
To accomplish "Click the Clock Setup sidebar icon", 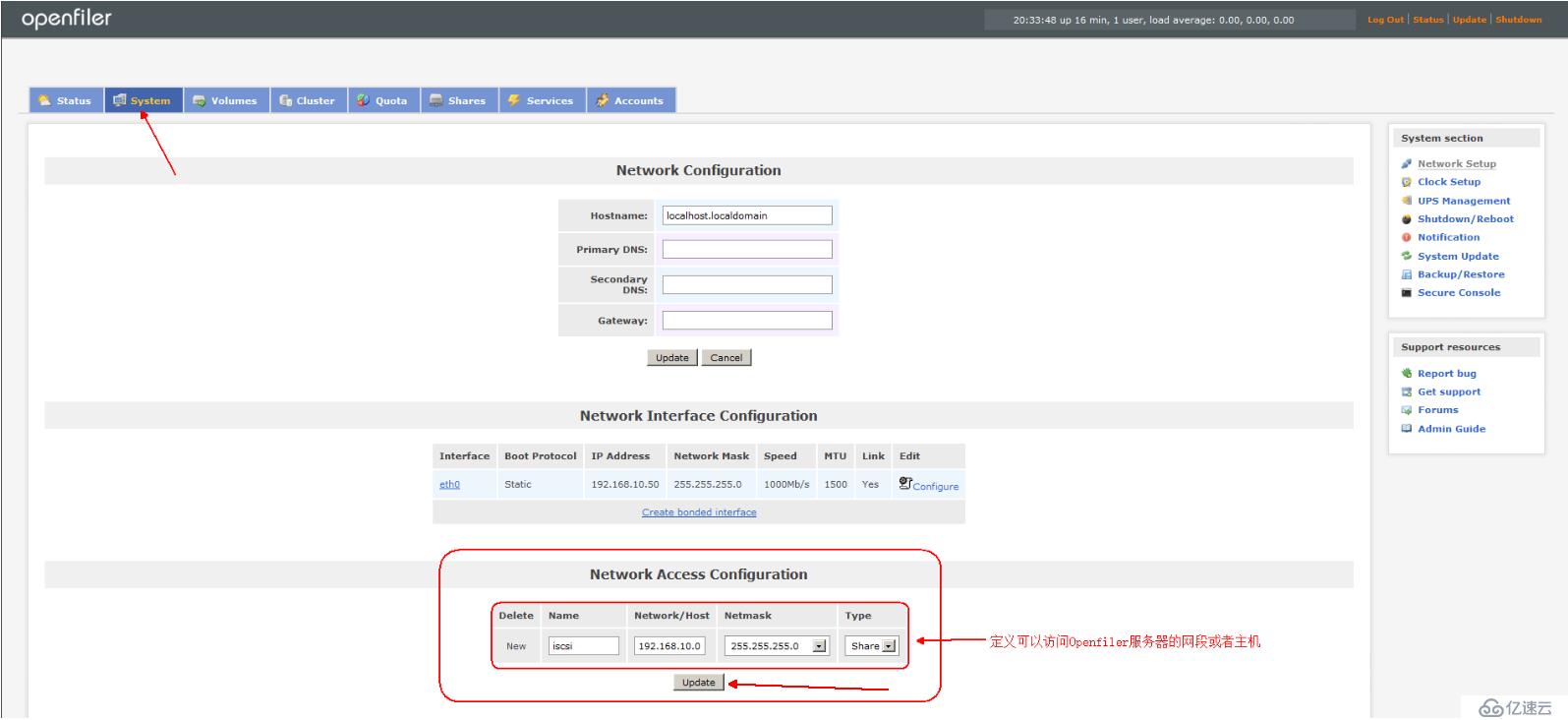I will pos(1407,182).
